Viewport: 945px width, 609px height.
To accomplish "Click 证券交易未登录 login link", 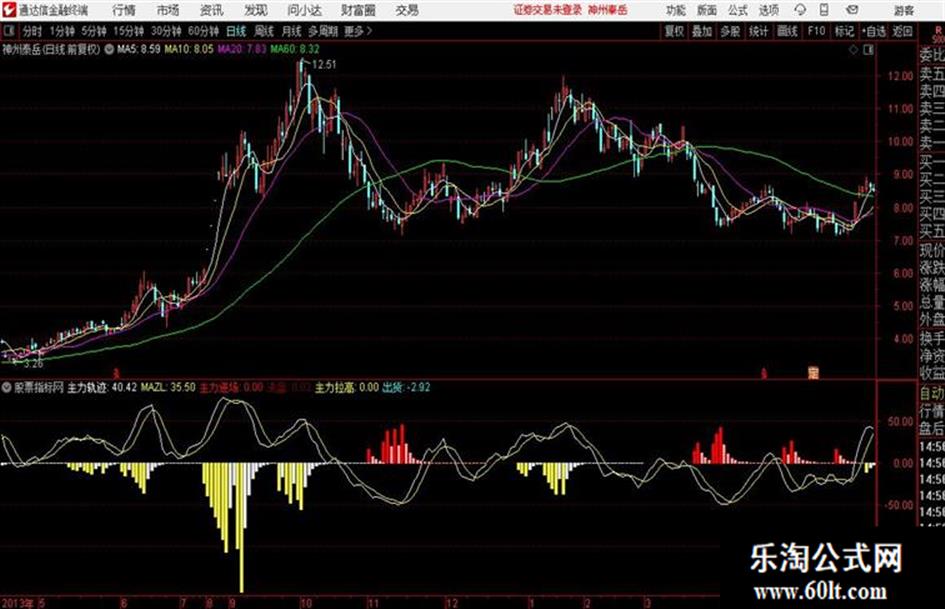I will (x=548, y=10).
